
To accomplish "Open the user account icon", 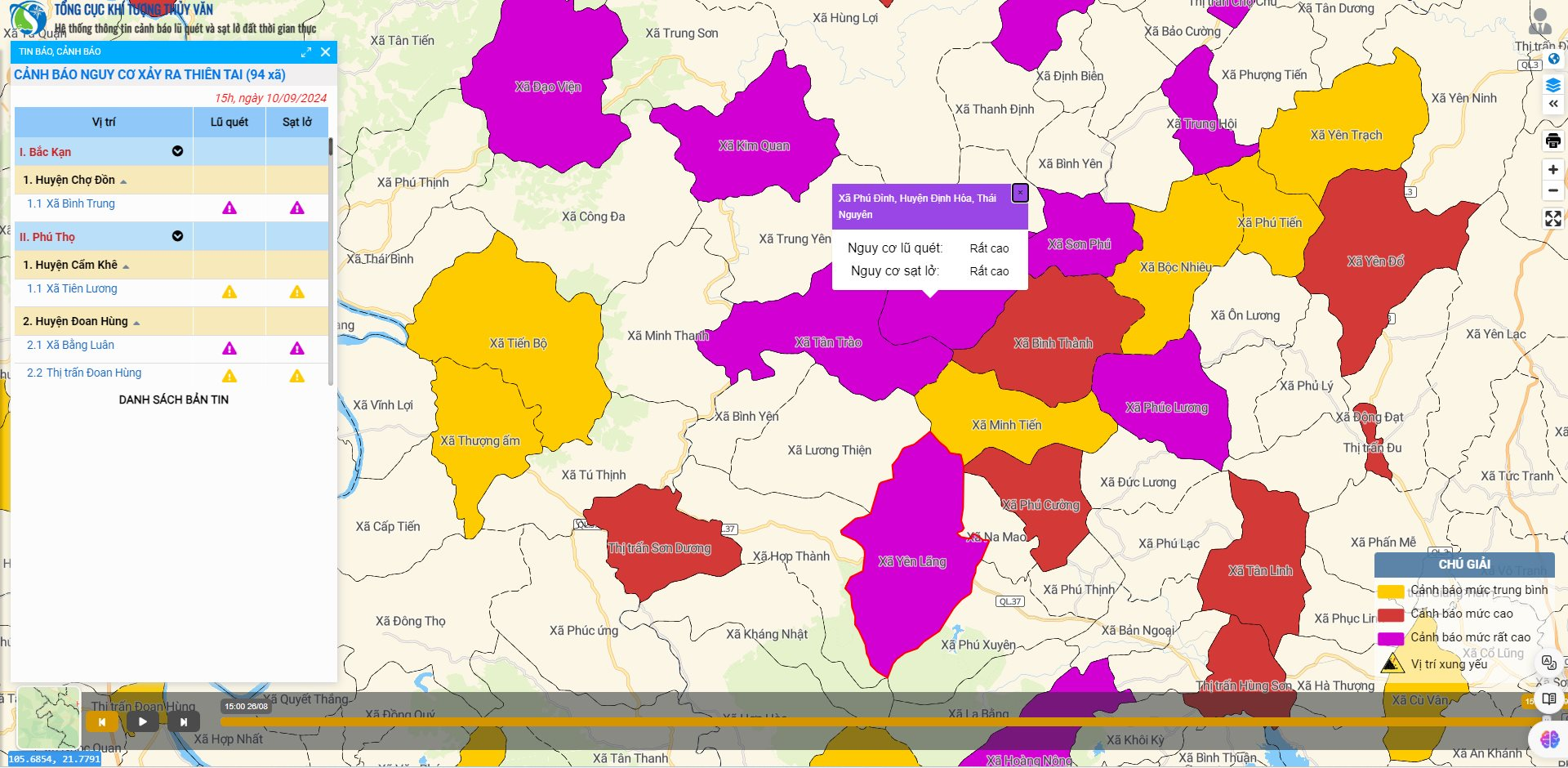I will [1540, 21].
